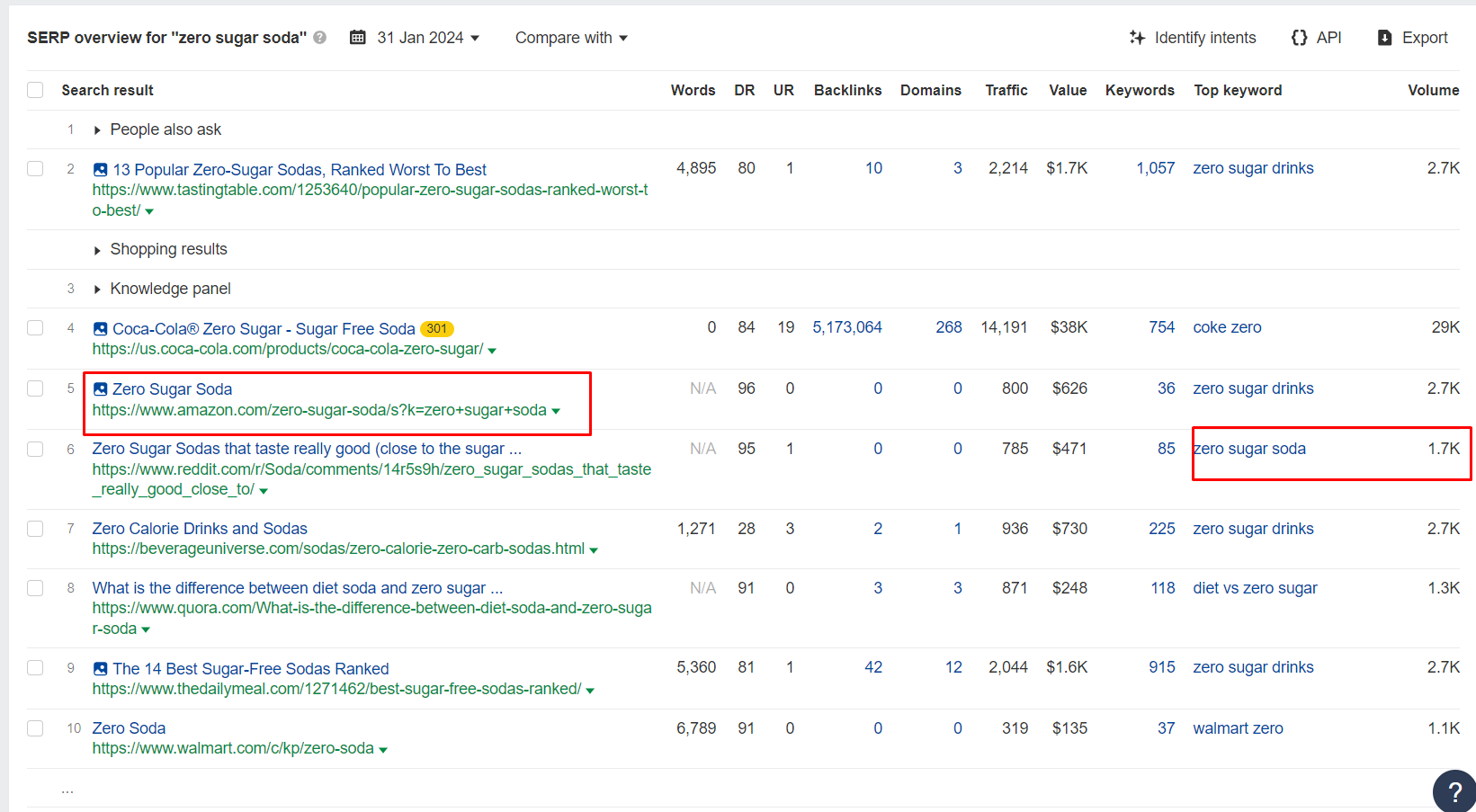Viewport: 1476px width, 812px height.
Task: Open Coca-Cola Zero Sugar - Sugar Free Soda link
Action: coord(264,329)
